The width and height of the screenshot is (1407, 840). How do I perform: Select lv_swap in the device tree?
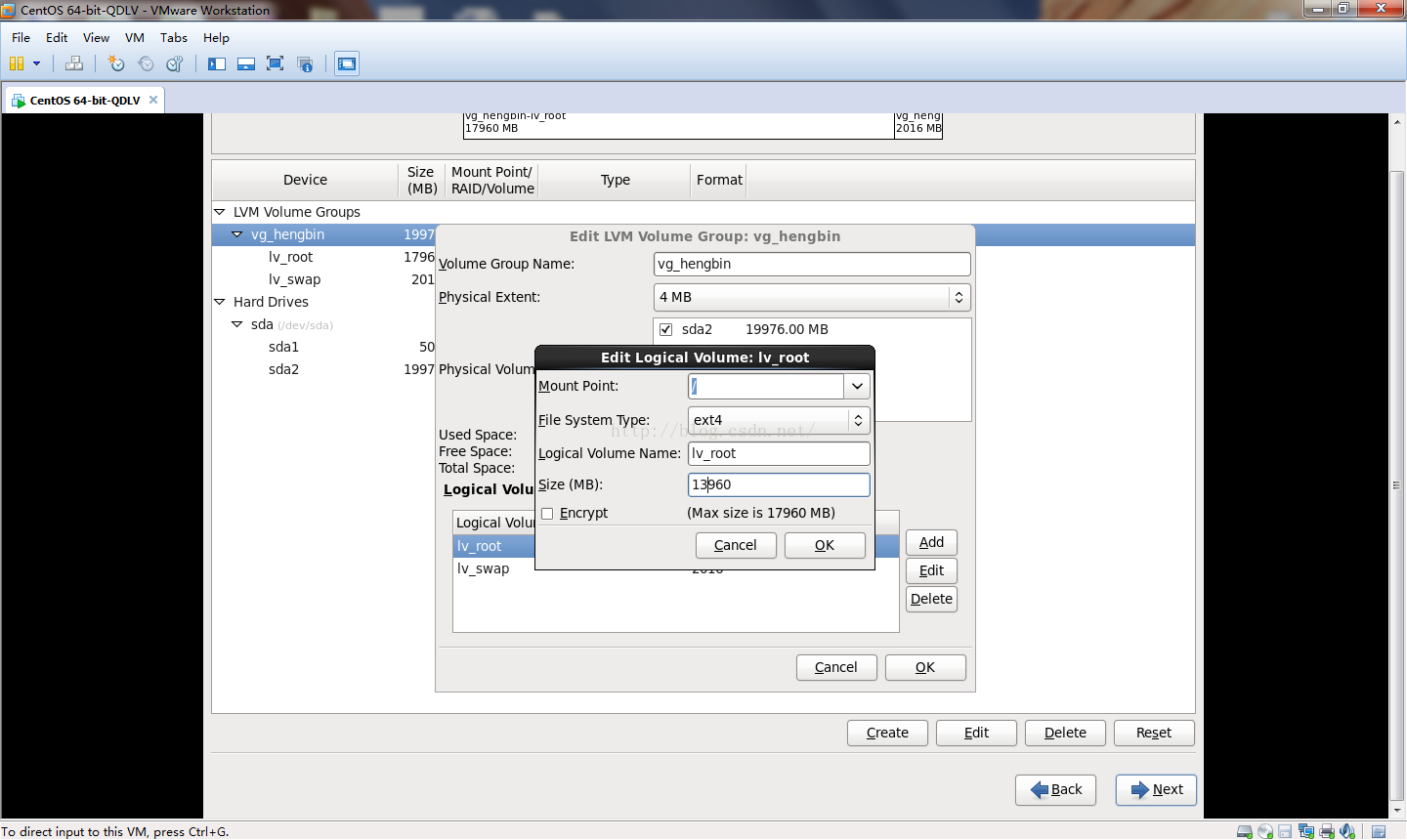click(x=294, y=279)
